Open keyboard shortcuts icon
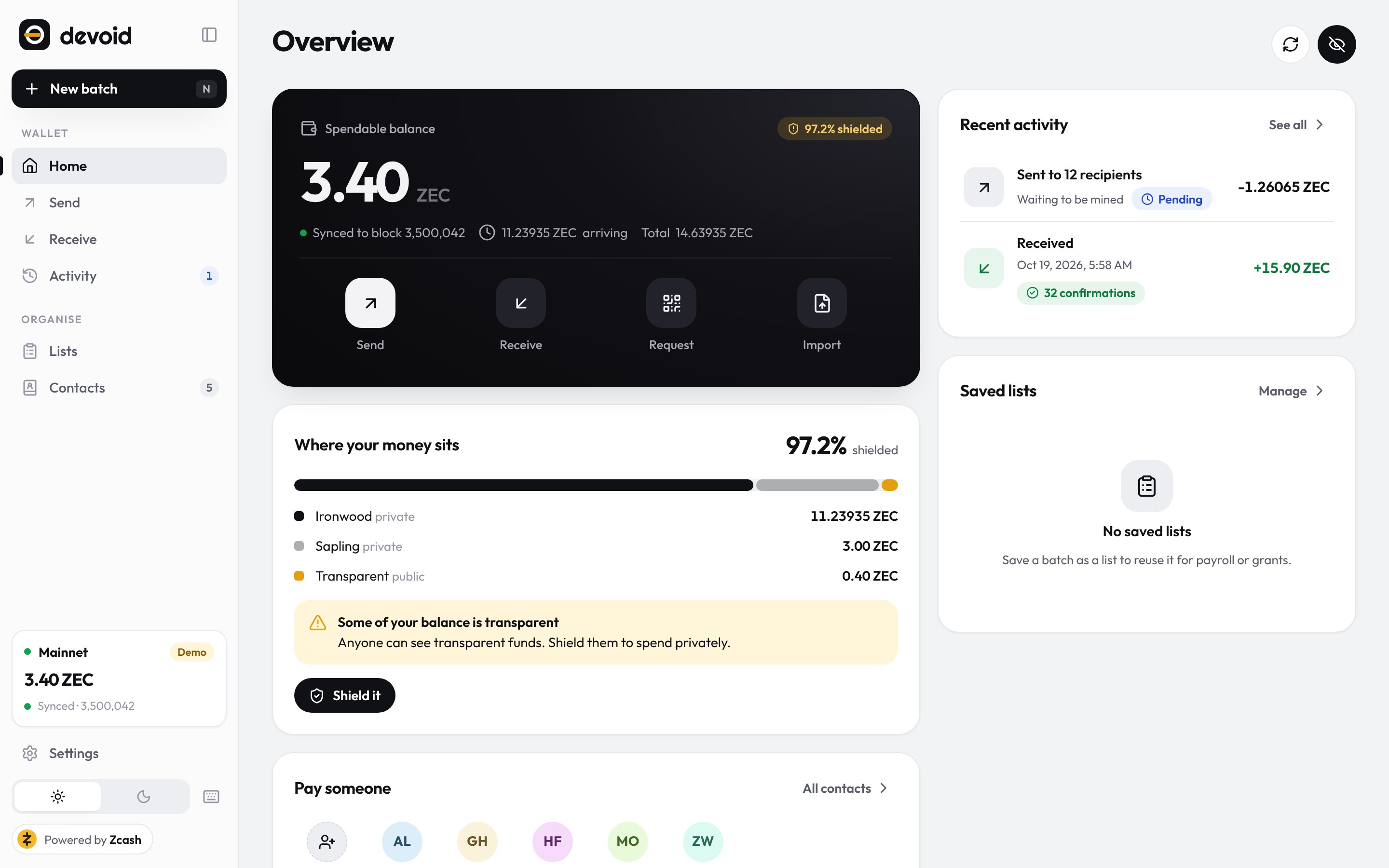Image resolution: width=1389 pixels, height=868 pixels. click(211, 797)
